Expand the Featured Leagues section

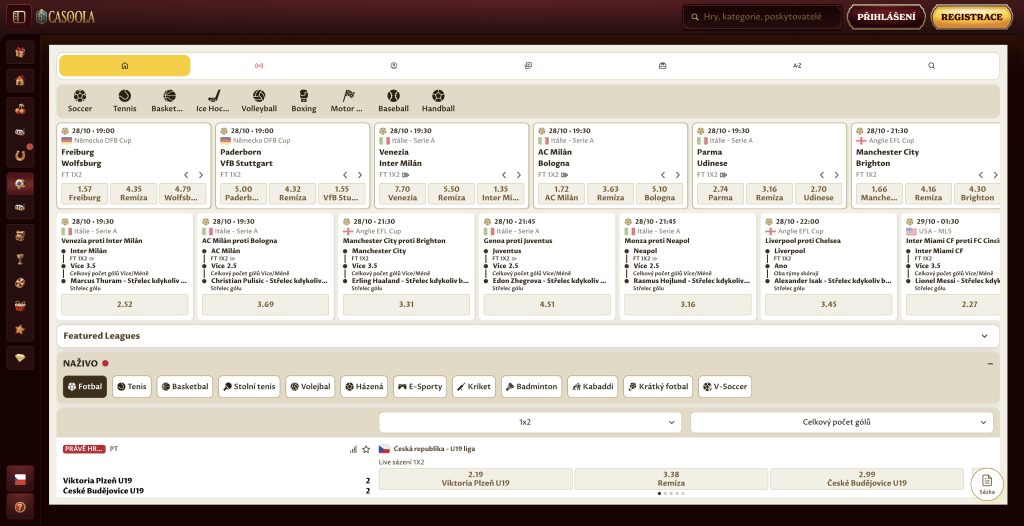coord(528,336)
